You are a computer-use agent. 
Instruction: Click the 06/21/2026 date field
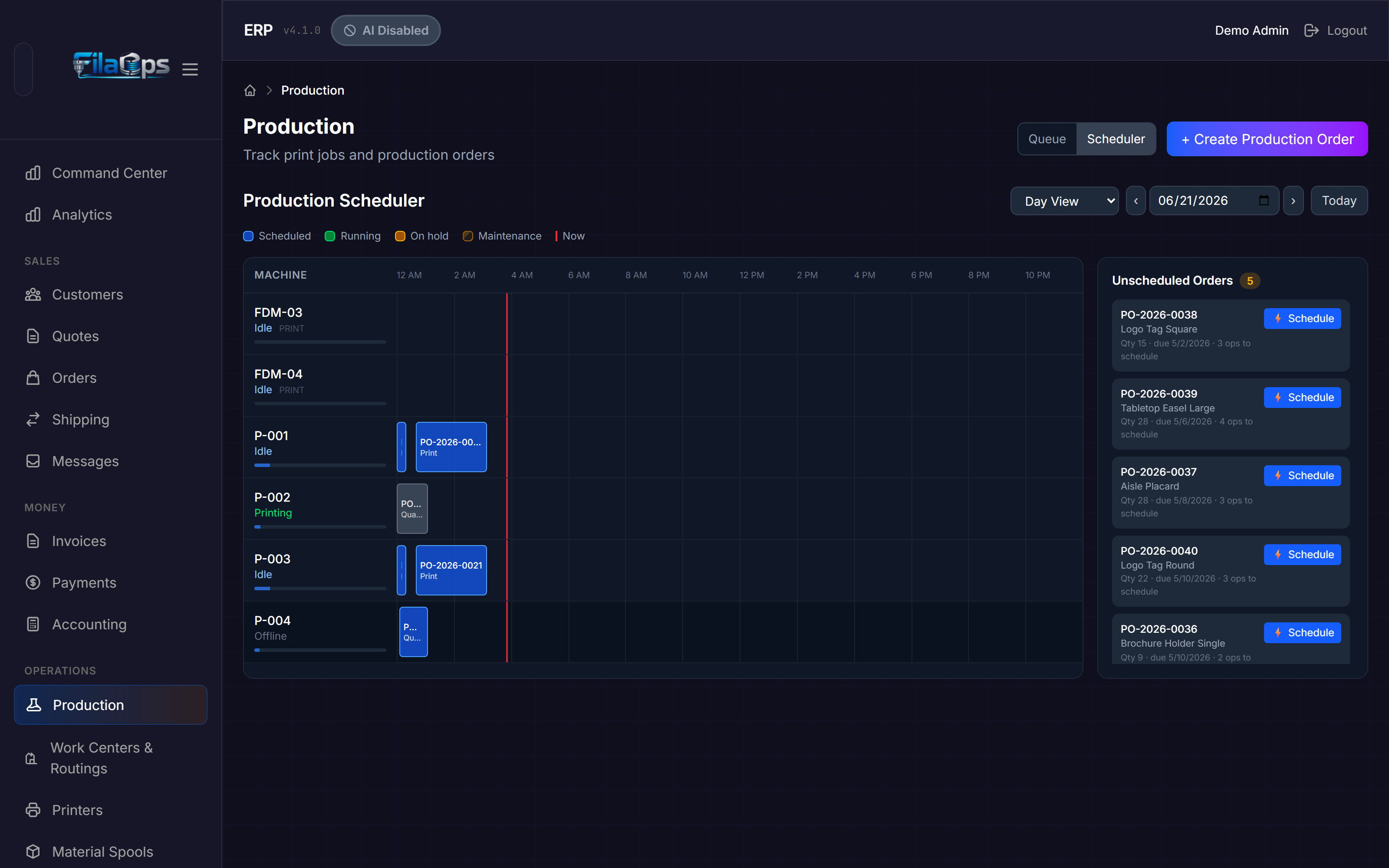pos(1214,201)
